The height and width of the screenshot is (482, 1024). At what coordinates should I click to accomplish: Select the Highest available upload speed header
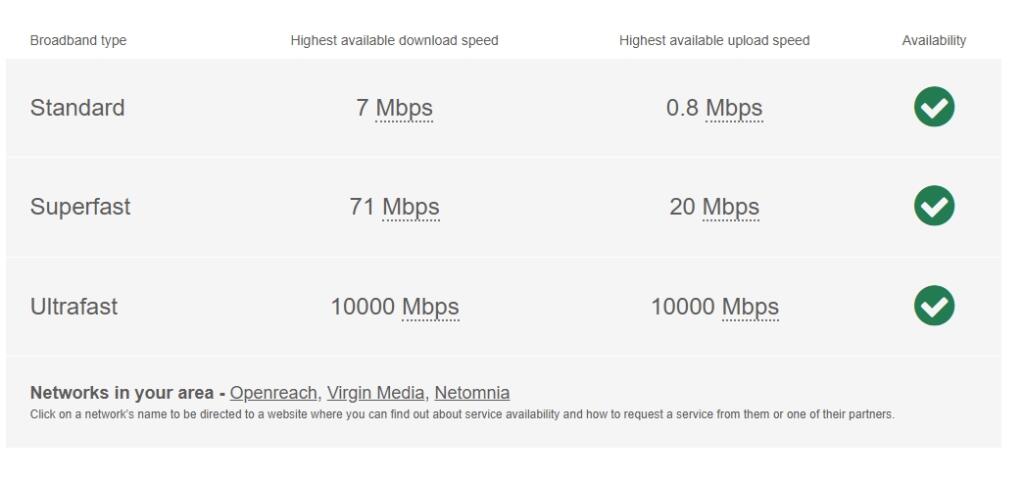(714, 40)
